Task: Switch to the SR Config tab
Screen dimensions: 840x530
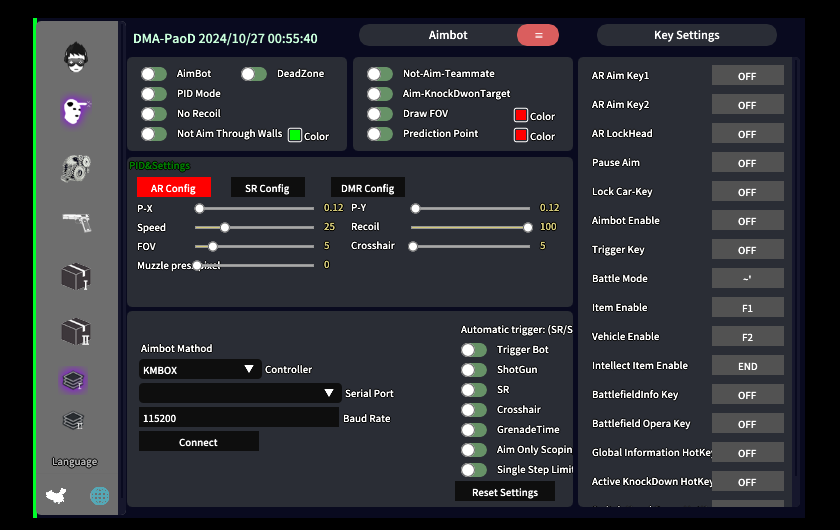Action: click(267, 188)
